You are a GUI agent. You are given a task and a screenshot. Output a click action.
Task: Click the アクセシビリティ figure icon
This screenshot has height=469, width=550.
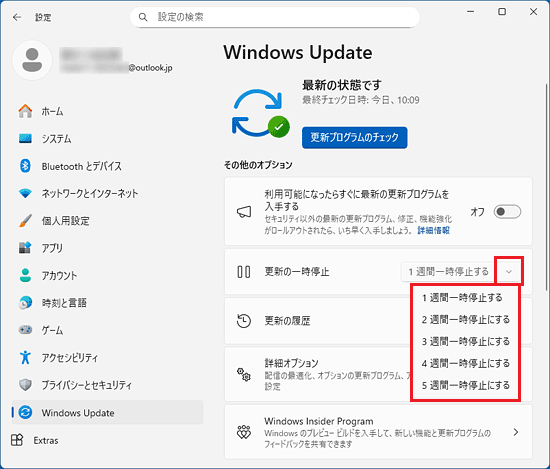(25, 357)
